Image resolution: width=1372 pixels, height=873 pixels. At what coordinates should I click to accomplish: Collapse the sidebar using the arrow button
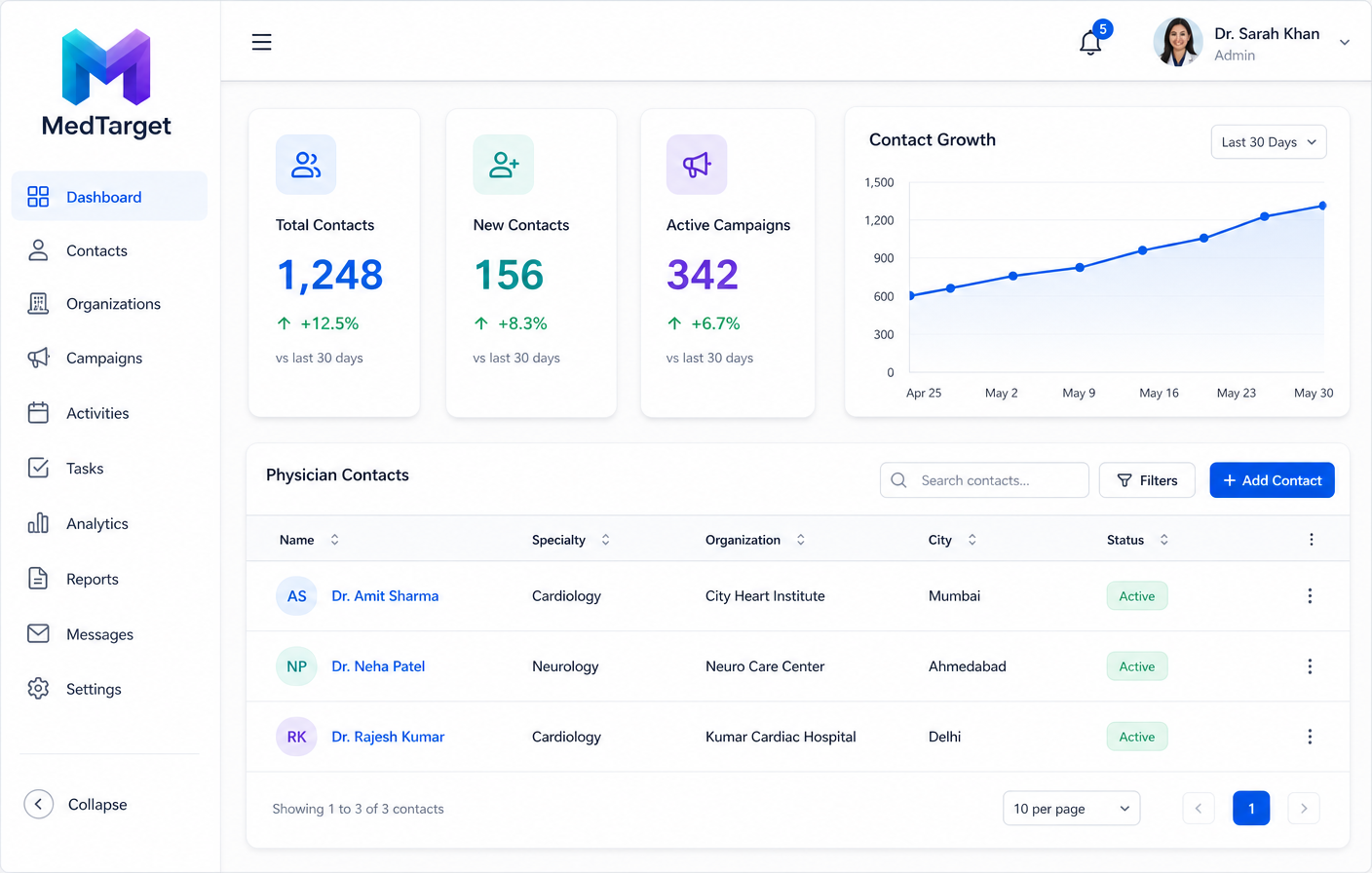click(38, 804)
